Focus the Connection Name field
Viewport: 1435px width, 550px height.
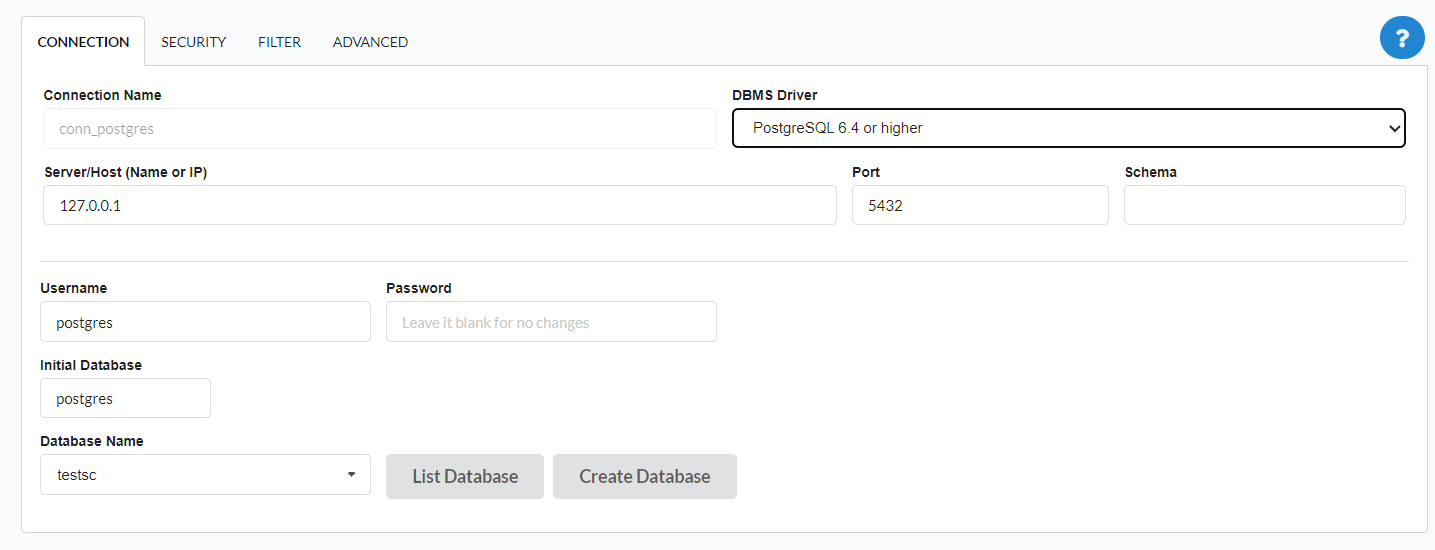point(379,129)
